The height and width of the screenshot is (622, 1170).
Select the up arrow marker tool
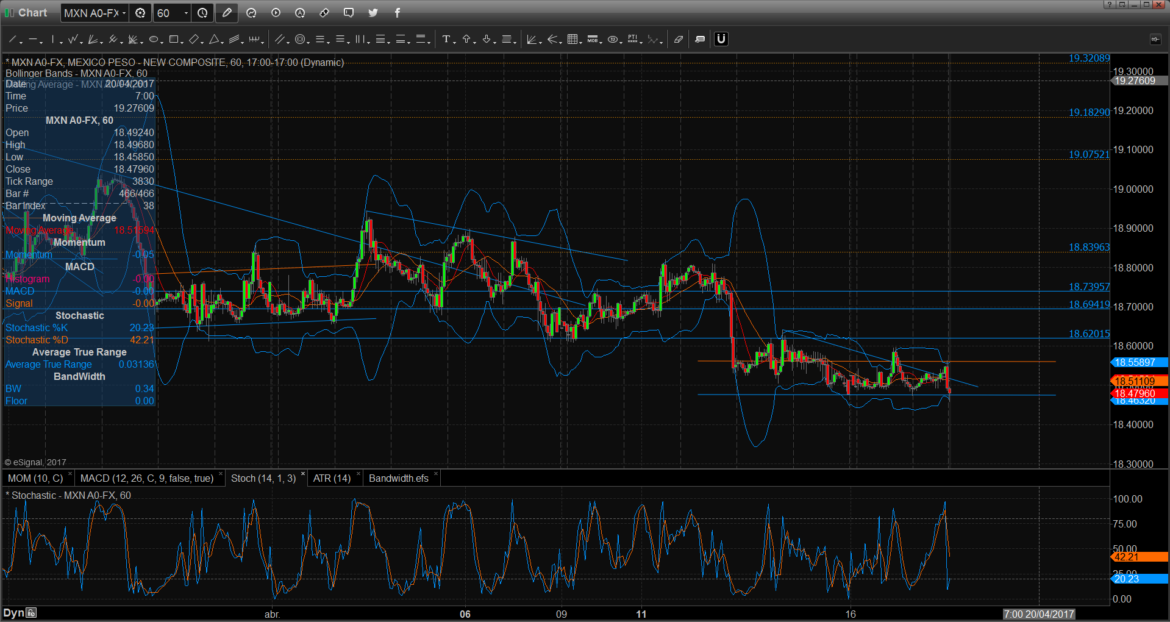click(466, 39)
